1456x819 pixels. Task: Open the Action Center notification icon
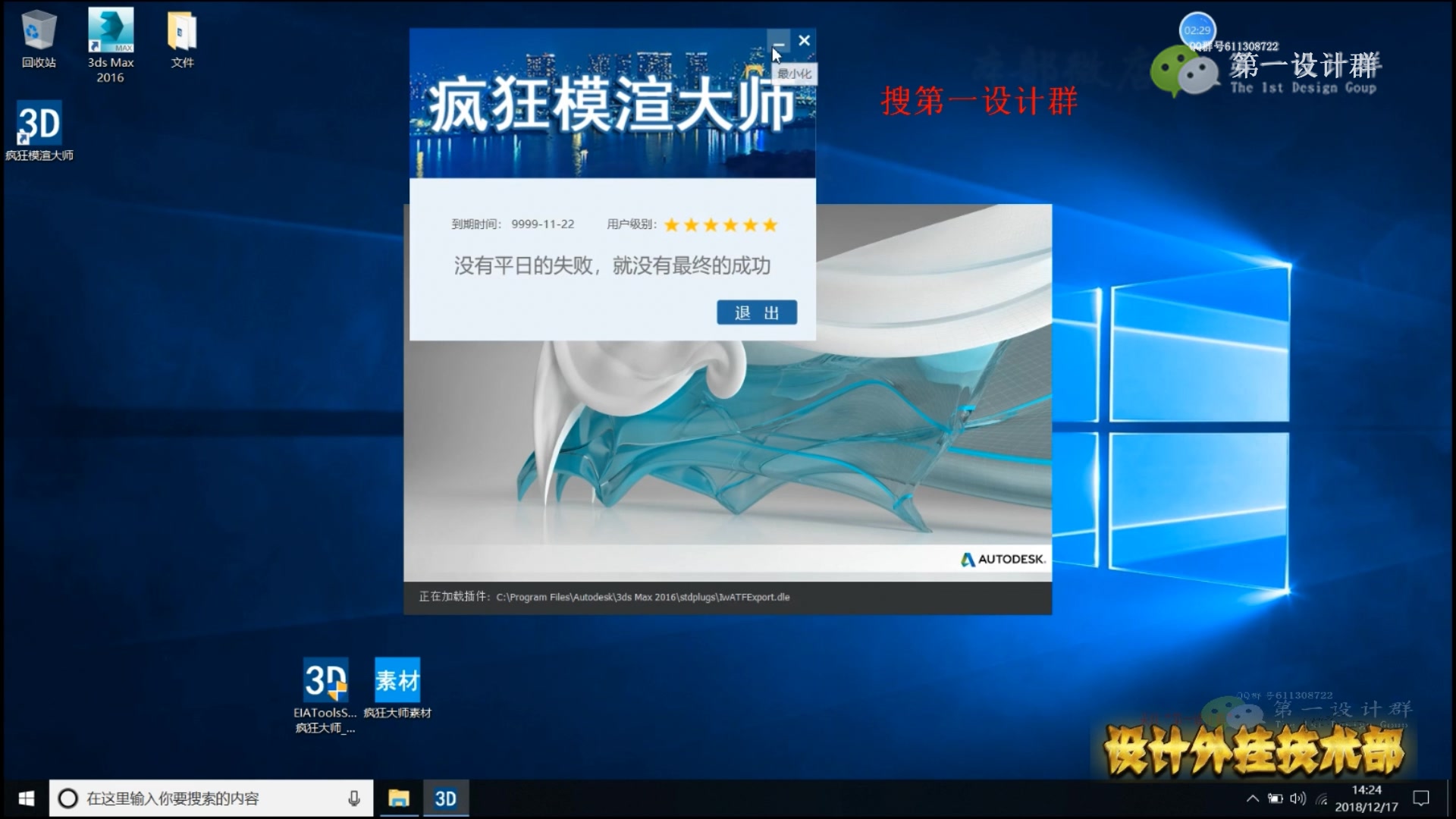tap(1421, 799)
